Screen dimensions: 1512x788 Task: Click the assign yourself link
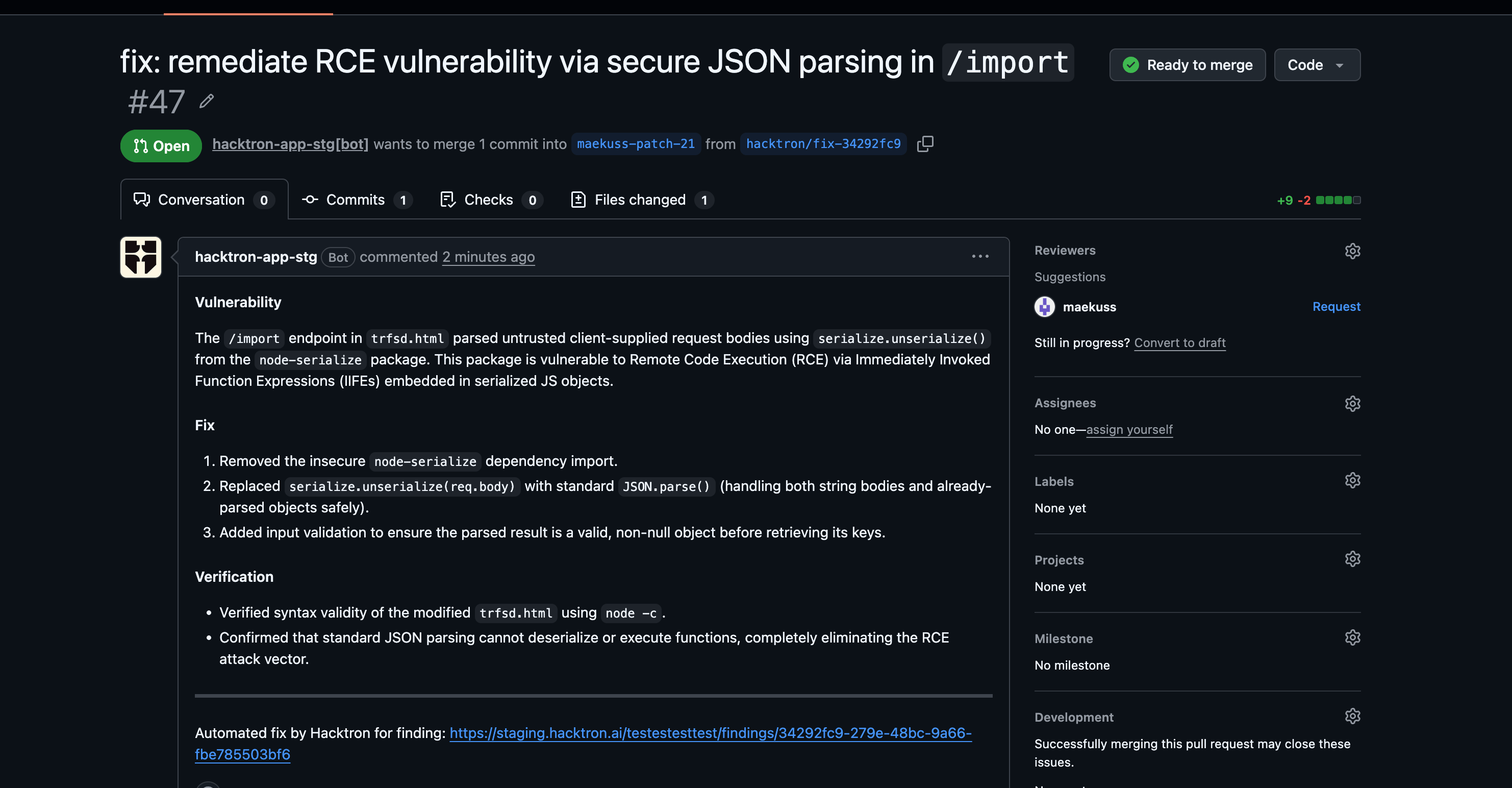(x=1129, y=430)
